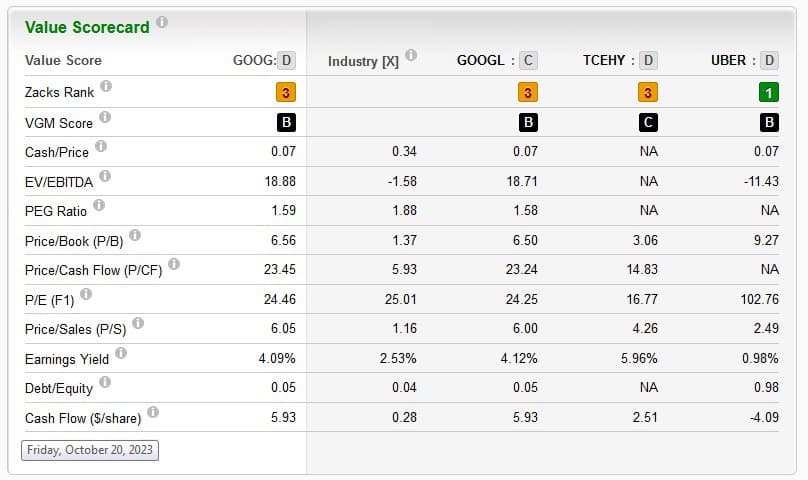
Task: Click Price/Cash Flow (P/CF) info icon
Action: coord(174,265)
